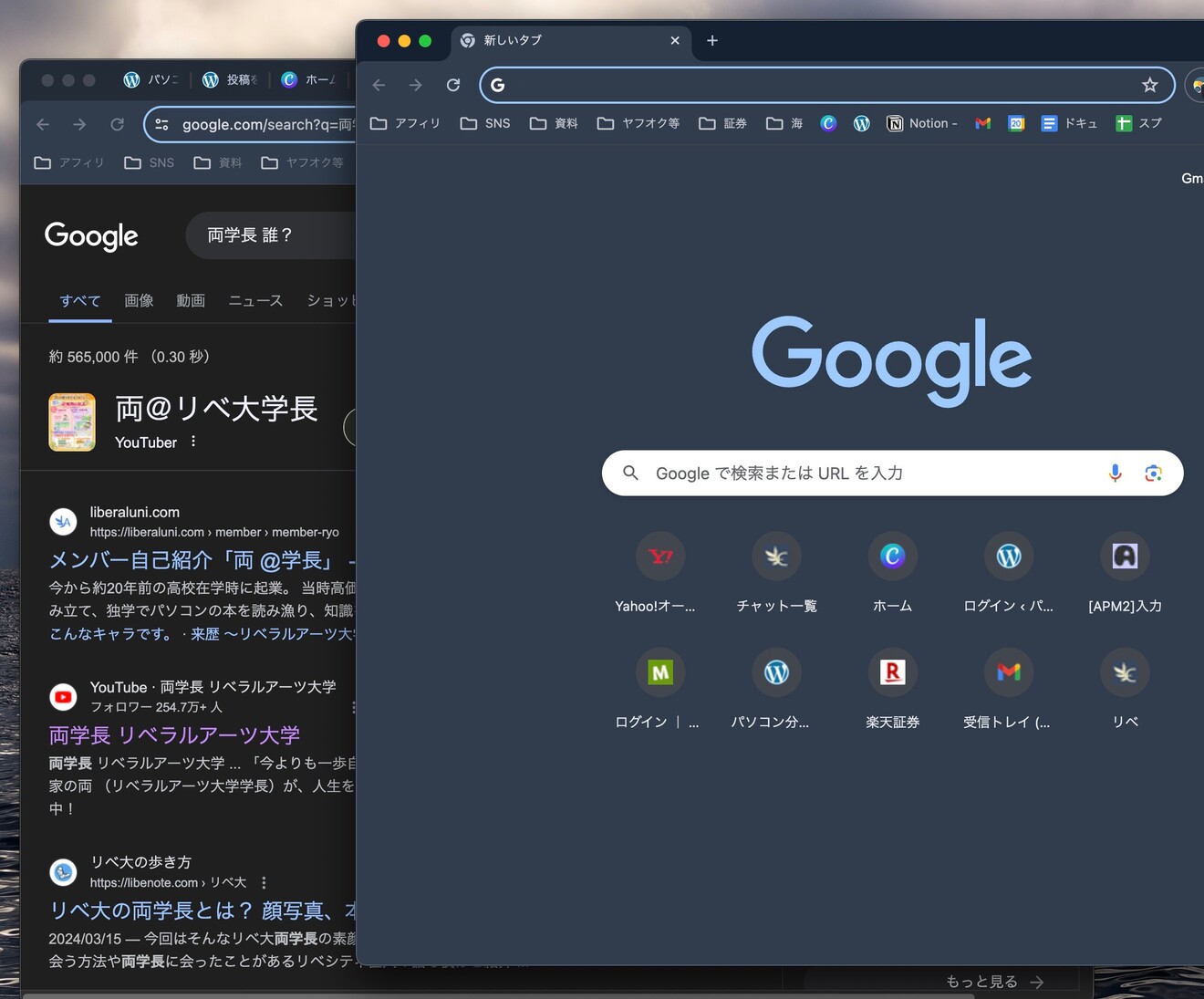Open the 両@リベ大学長 profile thumbnail
Screen dimensions: 1204x999
(x=72, y=422)
